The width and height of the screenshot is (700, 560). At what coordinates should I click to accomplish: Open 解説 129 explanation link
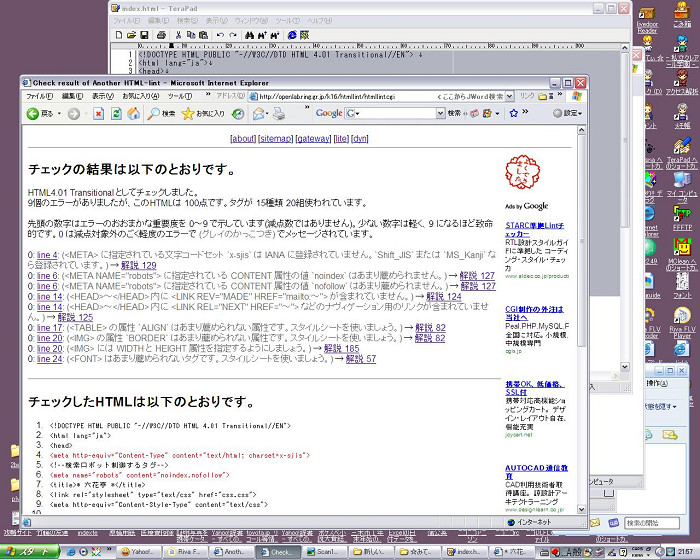pos(138,265)
